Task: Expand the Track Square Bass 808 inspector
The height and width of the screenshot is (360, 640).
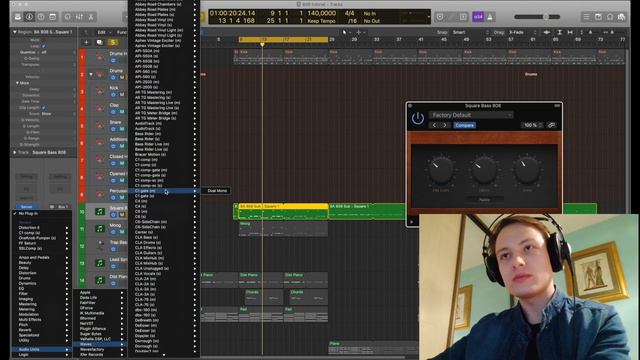Action: pos(15,152)
